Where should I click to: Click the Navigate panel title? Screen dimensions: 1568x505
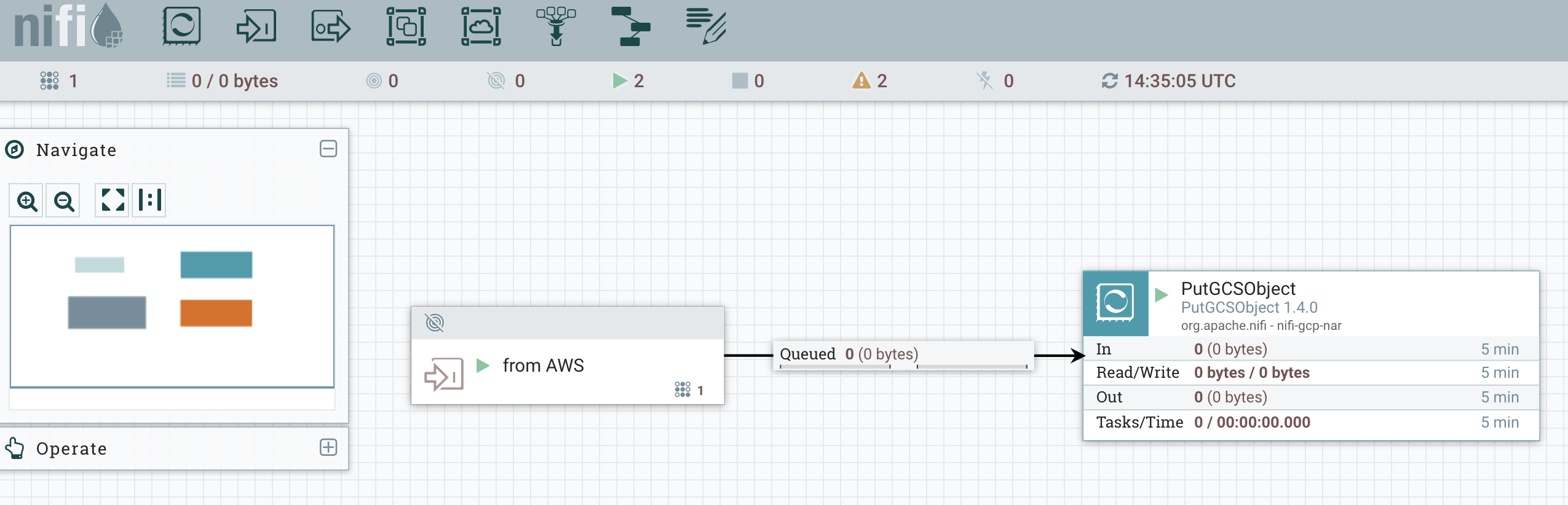pos(76,150)
